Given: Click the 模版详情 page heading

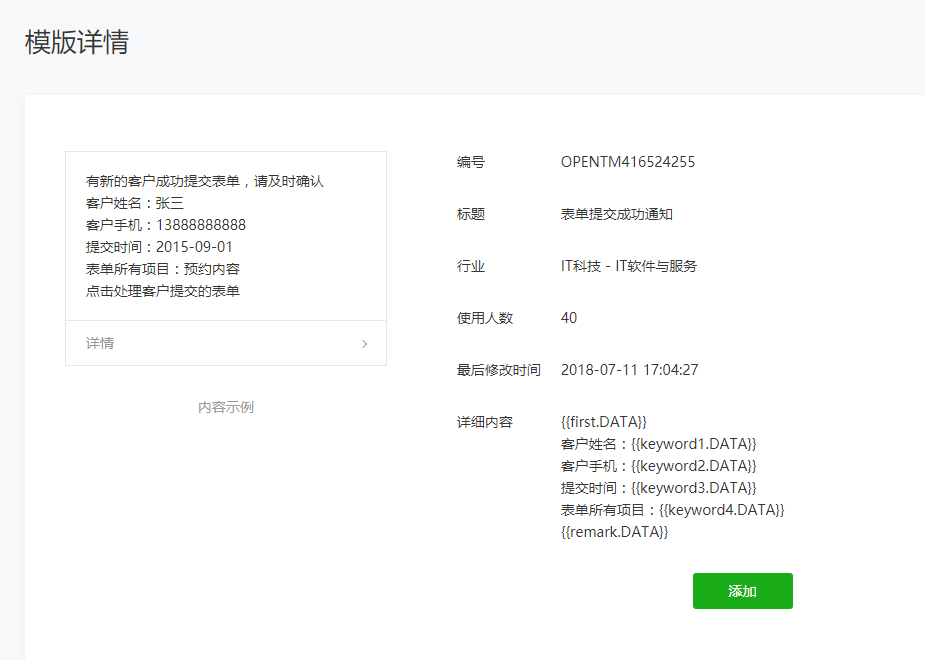Looking at the screenshot, I should (x=77, y=42).
